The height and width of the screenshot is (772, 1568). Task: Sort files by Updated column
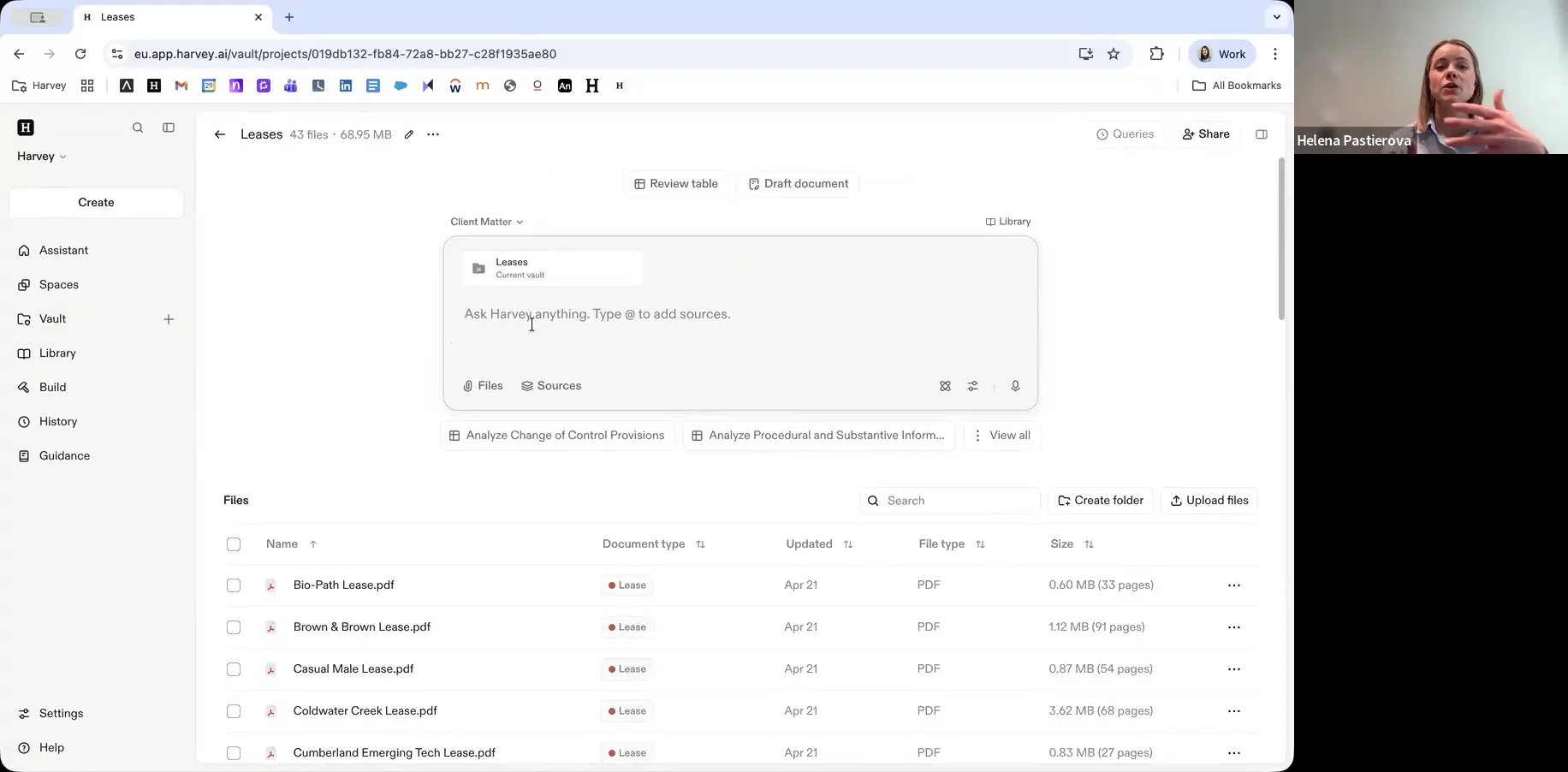(x=819, y=544)
